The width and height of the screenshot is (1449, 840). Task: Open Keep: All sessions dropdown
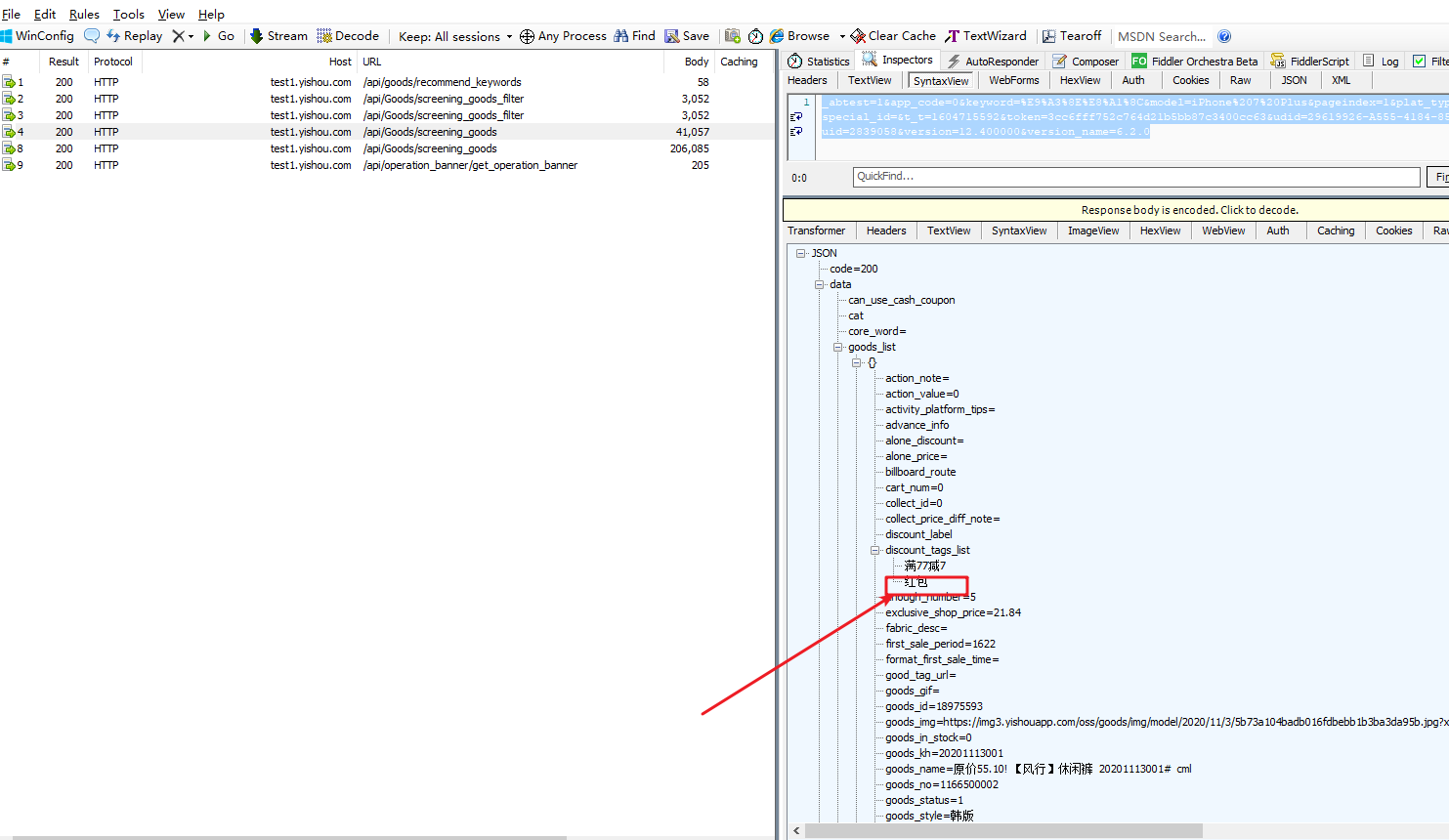point(455,36)
